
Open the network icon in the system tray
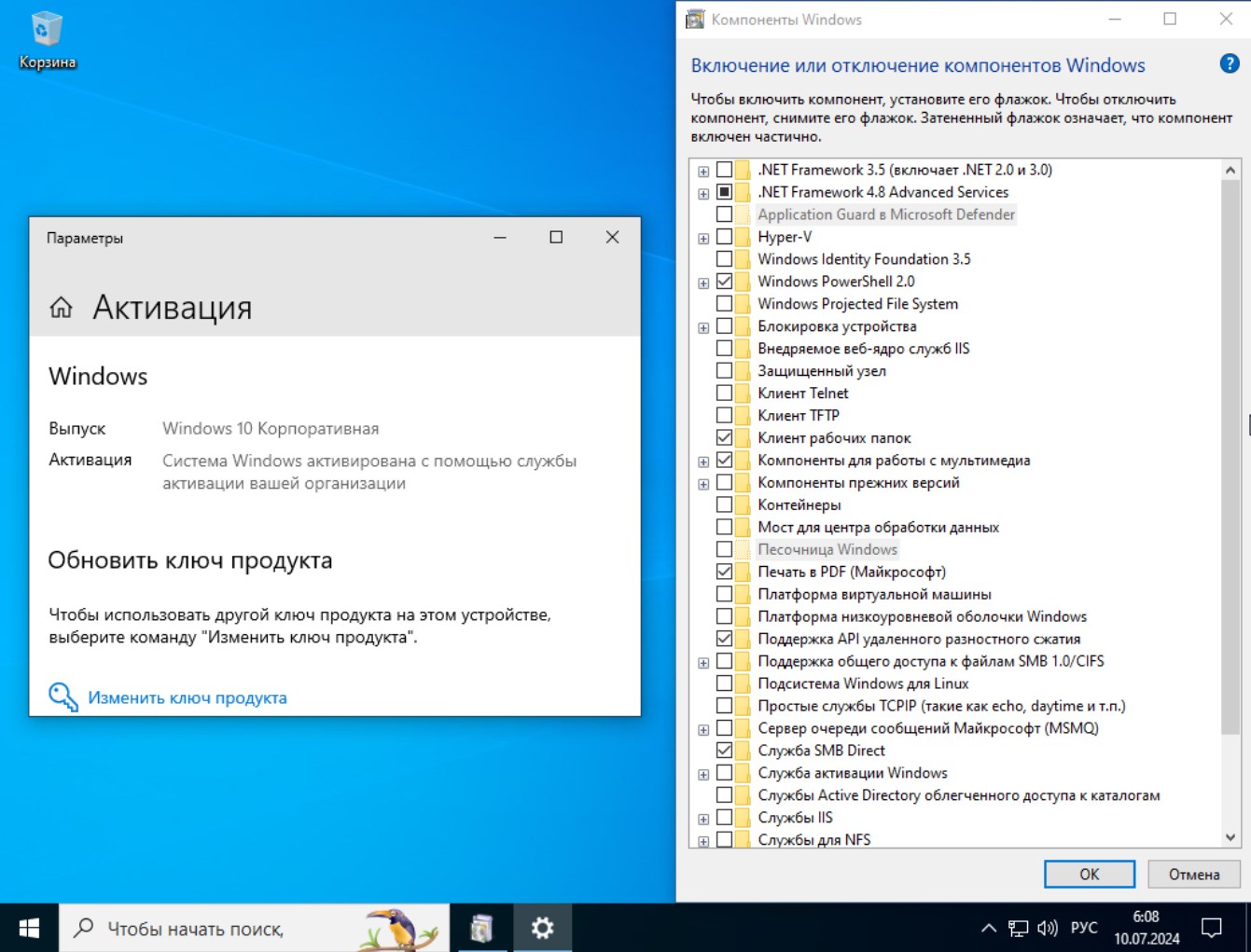[1018, 928]
